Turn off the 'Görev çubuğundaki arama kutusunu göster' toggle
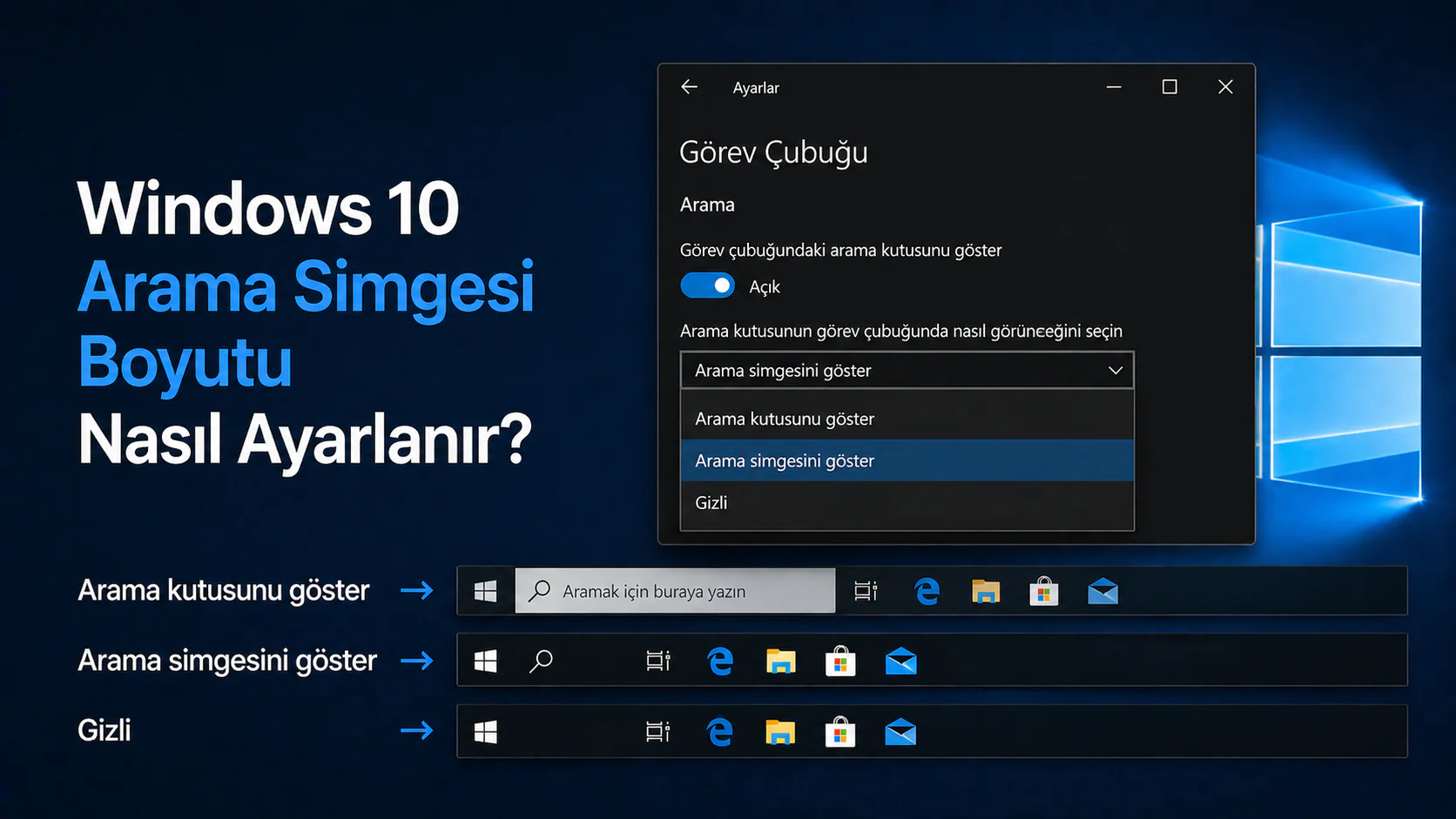The height and width of the screenshot is (819, 1456). pos(707,285)
